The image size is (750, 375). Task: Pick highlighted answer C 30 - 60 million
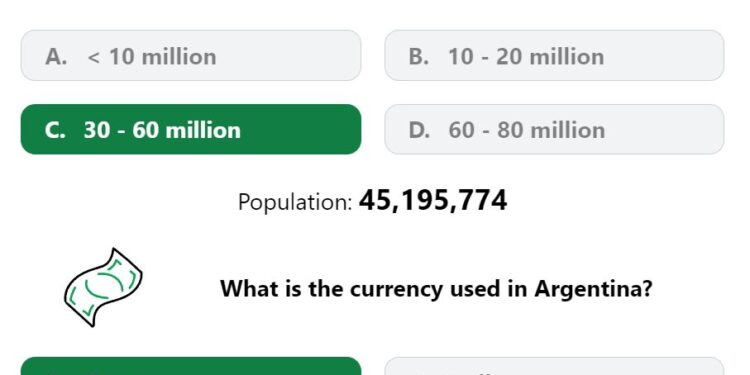tap(191, 129)
